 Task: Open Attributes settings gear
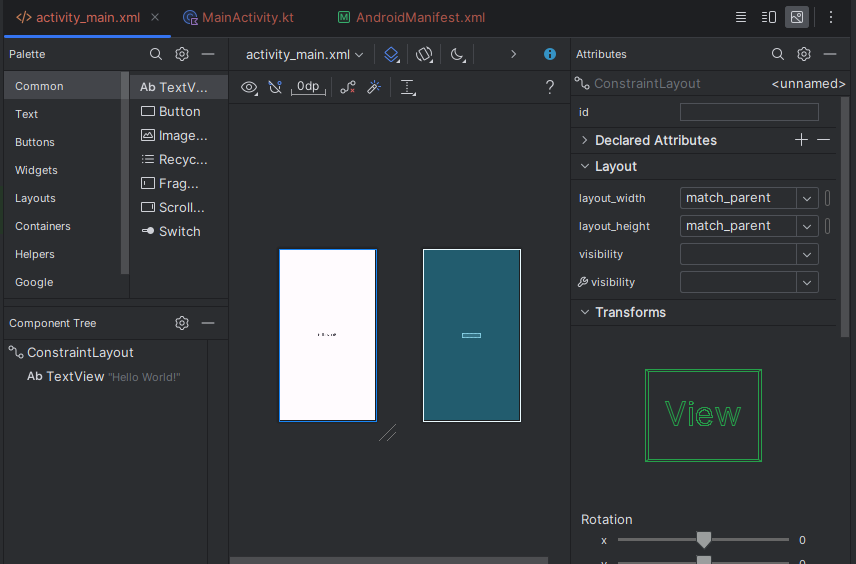coord(804,54)
